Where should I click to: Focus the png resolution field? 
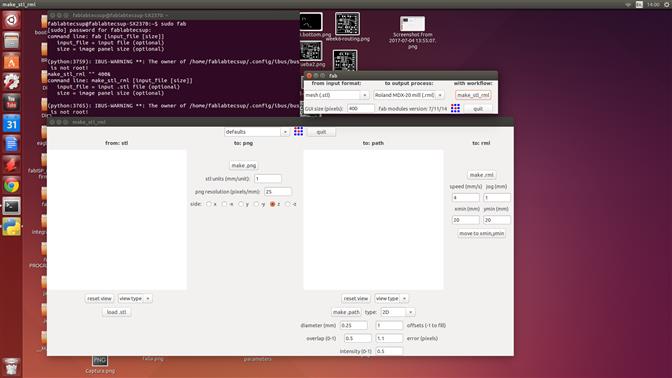click(x=278, y=192)
